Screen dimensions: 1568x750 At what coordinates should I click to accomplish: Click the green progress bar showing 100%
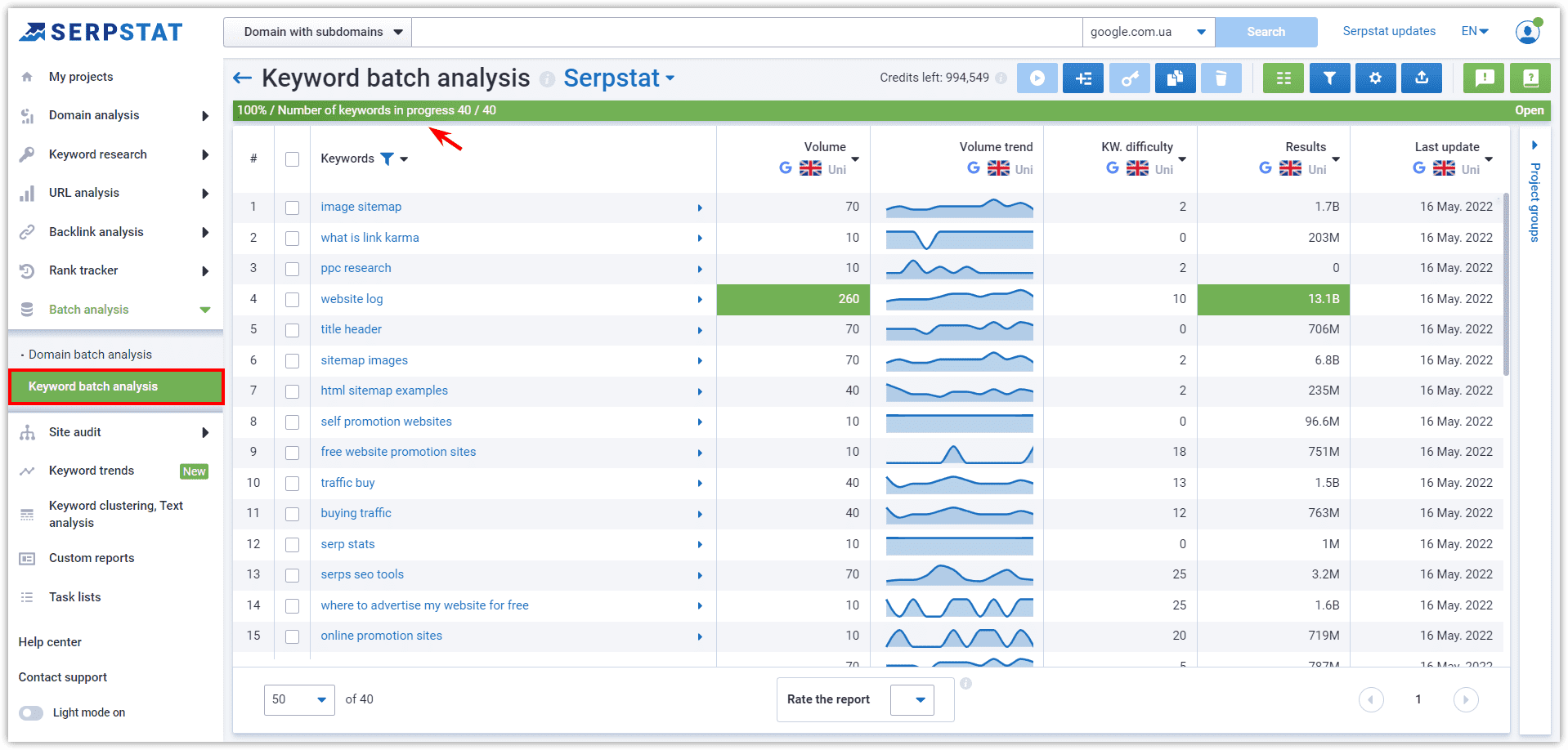tap(891, 110)
